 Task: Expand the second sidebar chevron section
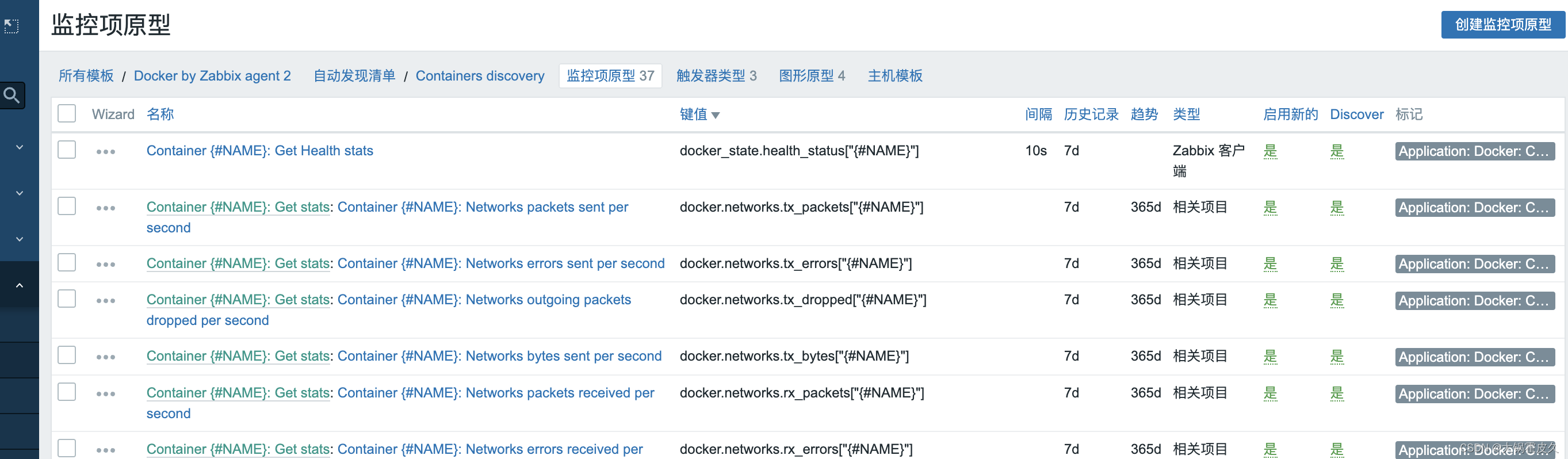[x=20, y=193]
